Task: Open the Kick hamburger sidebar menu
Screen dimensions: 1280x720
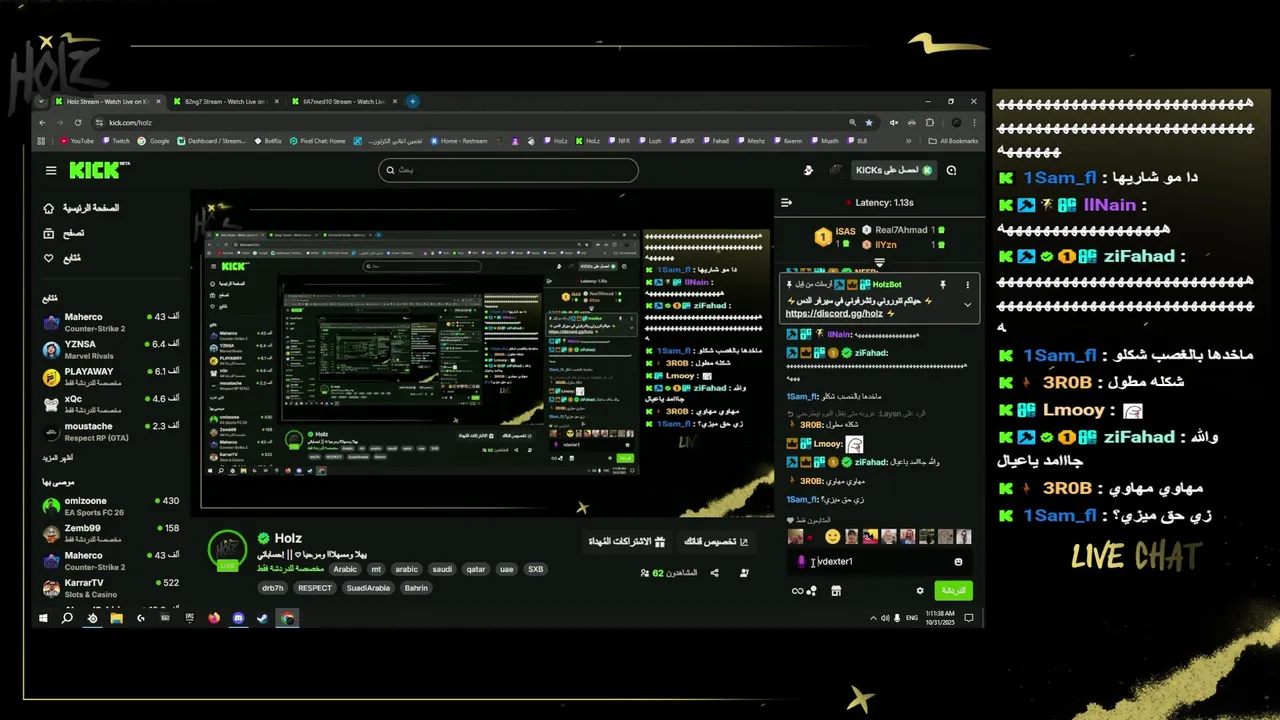Action: point(51,171)
